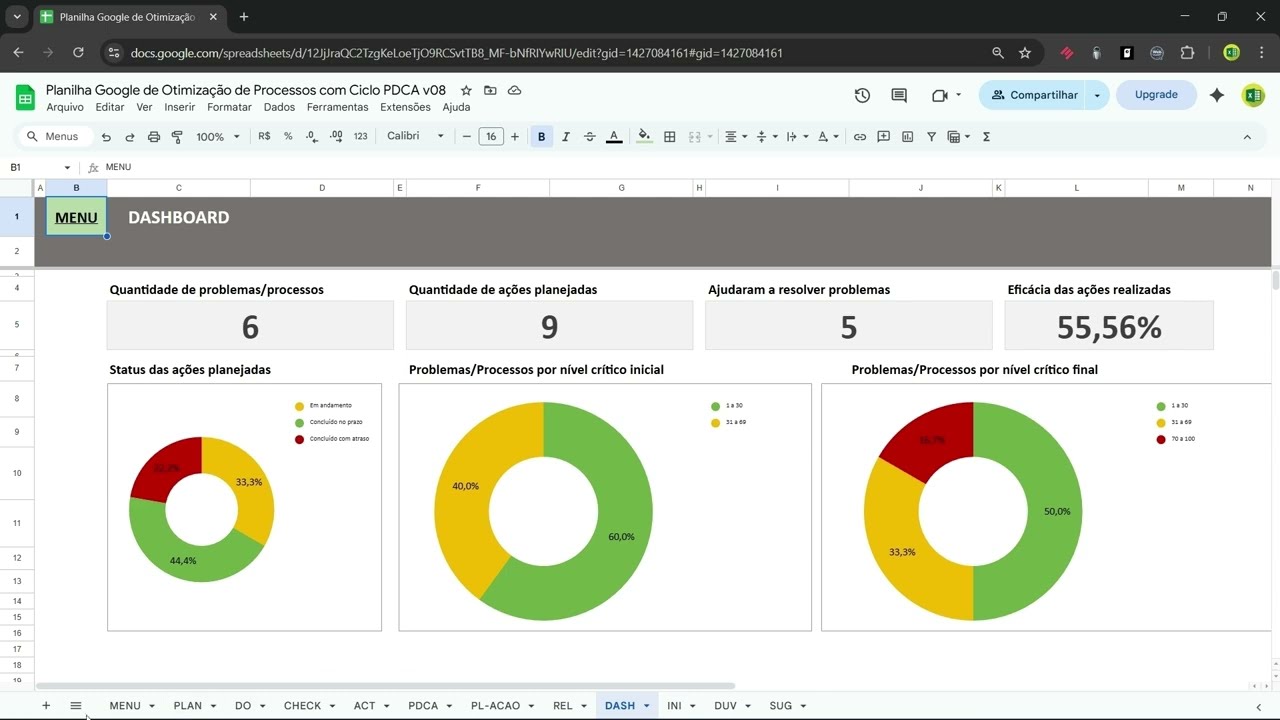This screenshot has width=1280, height=720.
Task: Open all sheets list icon
Action: point(76,706)
